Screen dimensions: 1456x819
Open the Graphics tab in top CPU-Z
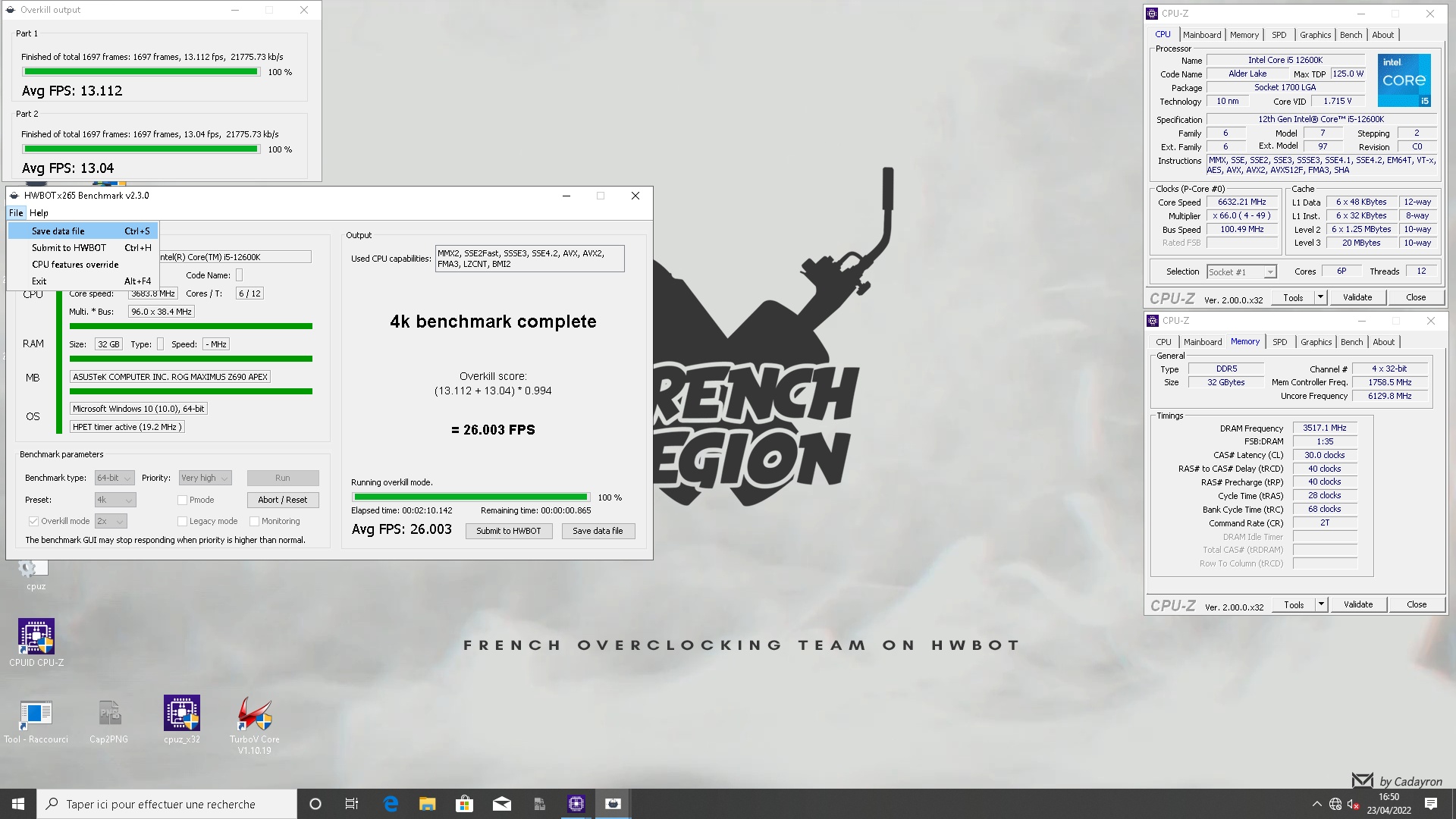pyautogui.click(x=1315, y=35)
